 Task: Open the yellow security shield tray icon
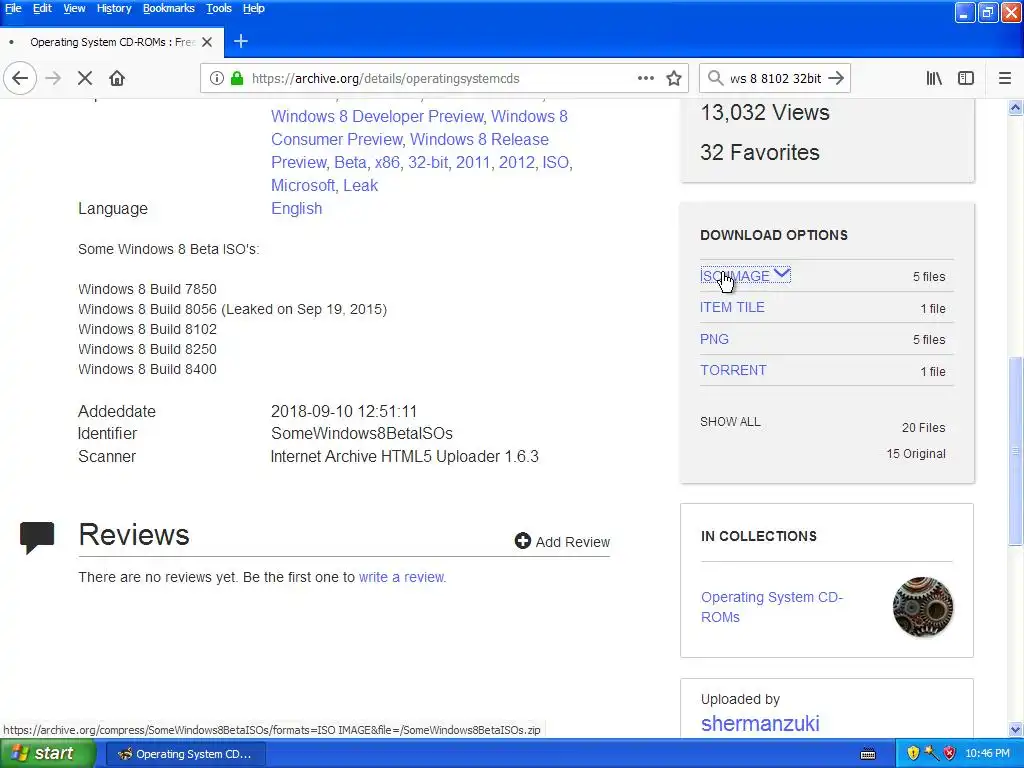(x=913, y=754)
